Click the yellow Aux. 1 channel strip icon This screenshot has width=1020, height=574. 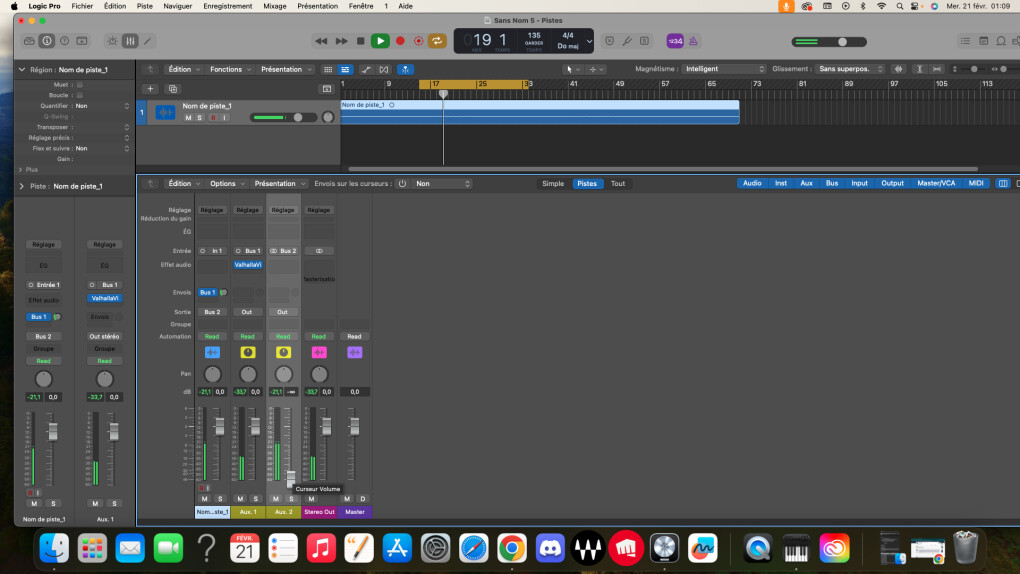pyautogui.click(x=248, y=352)
